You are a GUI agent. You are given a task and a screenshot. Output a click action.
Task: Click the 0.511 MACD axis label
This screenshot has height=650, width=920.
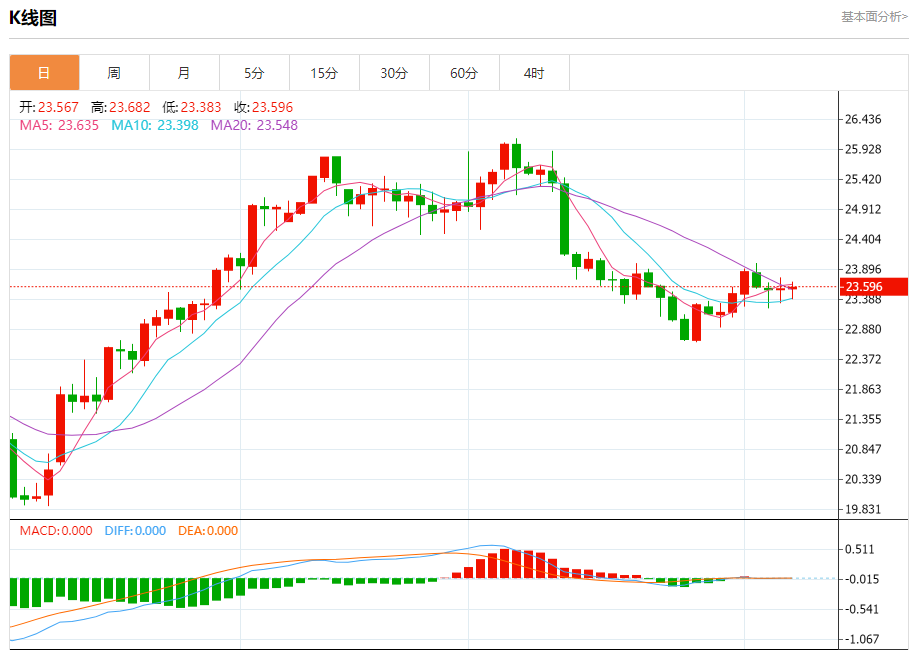(x=859, y=550)
